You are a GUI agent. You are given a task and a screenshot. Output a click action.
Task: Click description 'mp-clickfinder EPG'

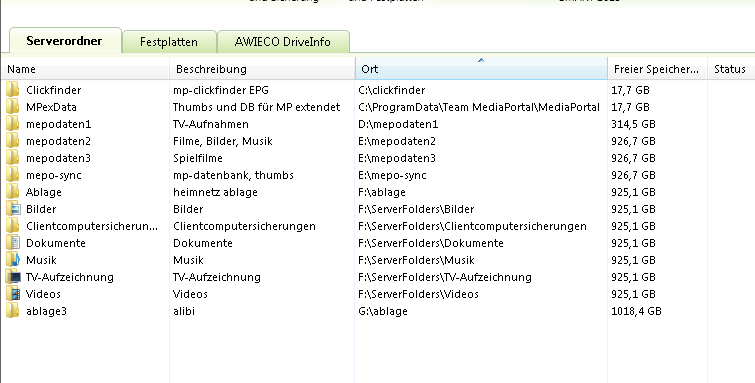click(x=221, y=90)
